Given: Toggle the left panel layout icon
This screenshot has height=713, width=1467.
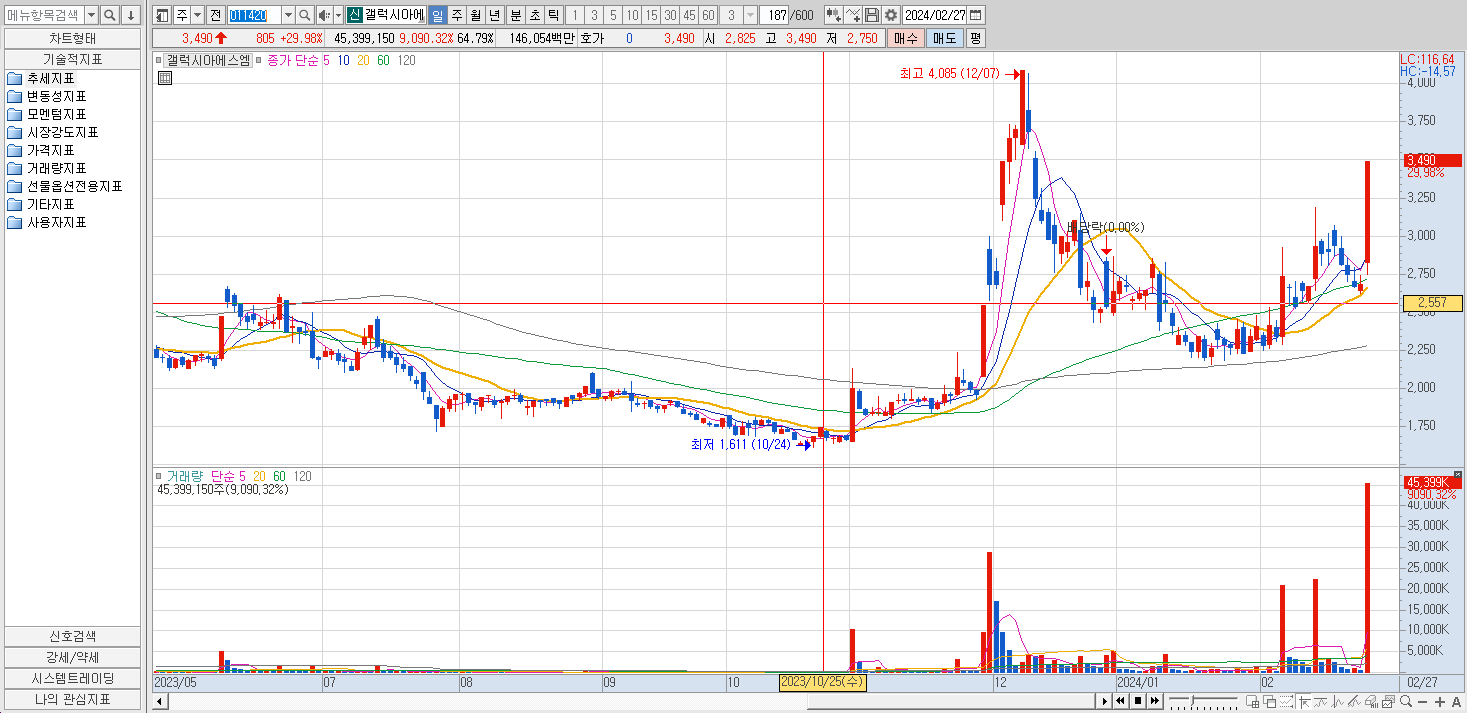Looking at the screenshot, I should click(x=162, y=15).
